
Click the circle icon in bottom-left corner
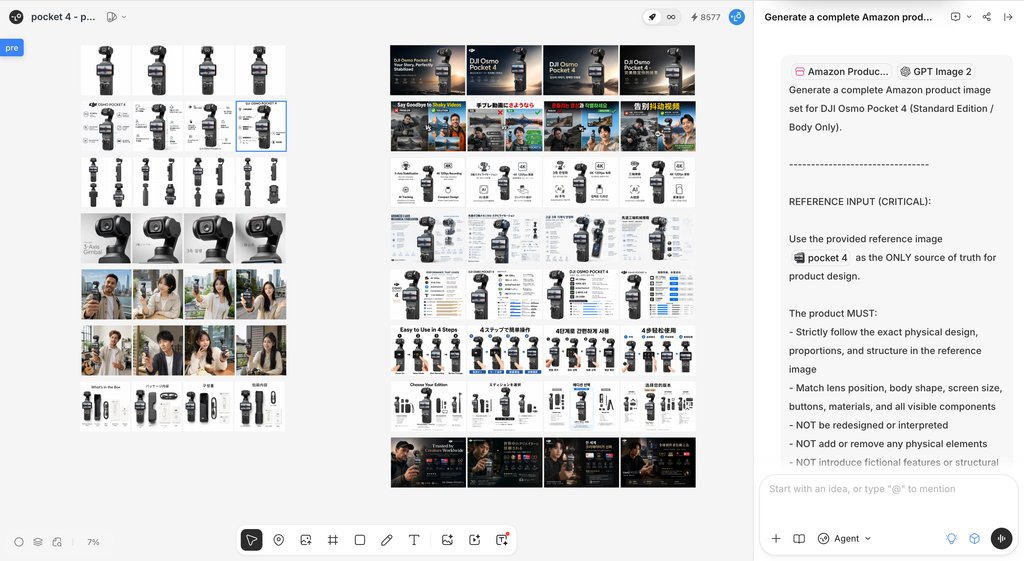(x=19, y=542)
